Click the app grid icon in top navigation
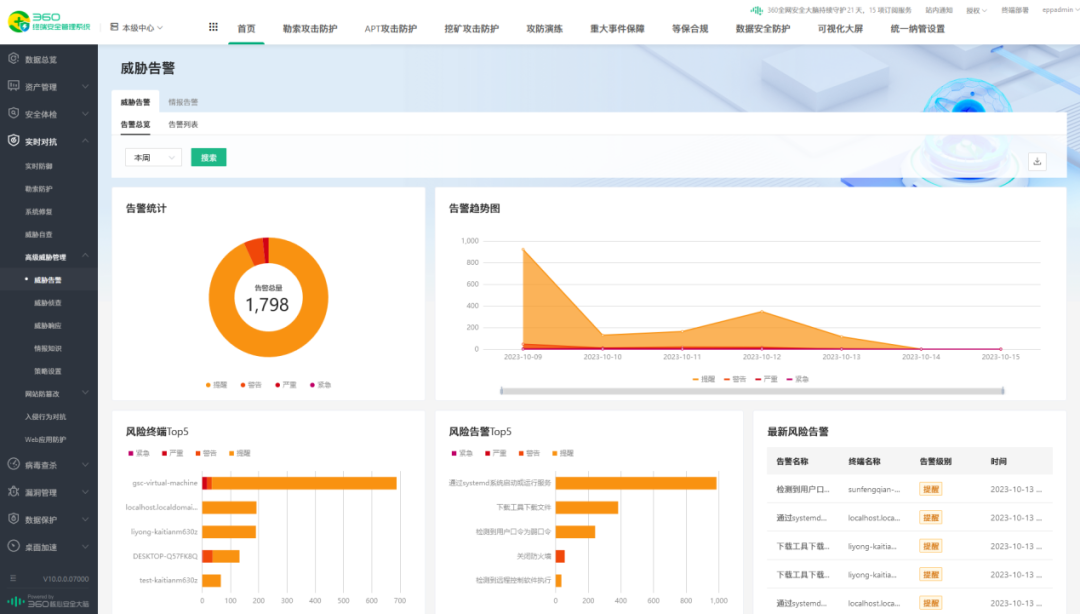The image size is (1080, 614). 213,26
